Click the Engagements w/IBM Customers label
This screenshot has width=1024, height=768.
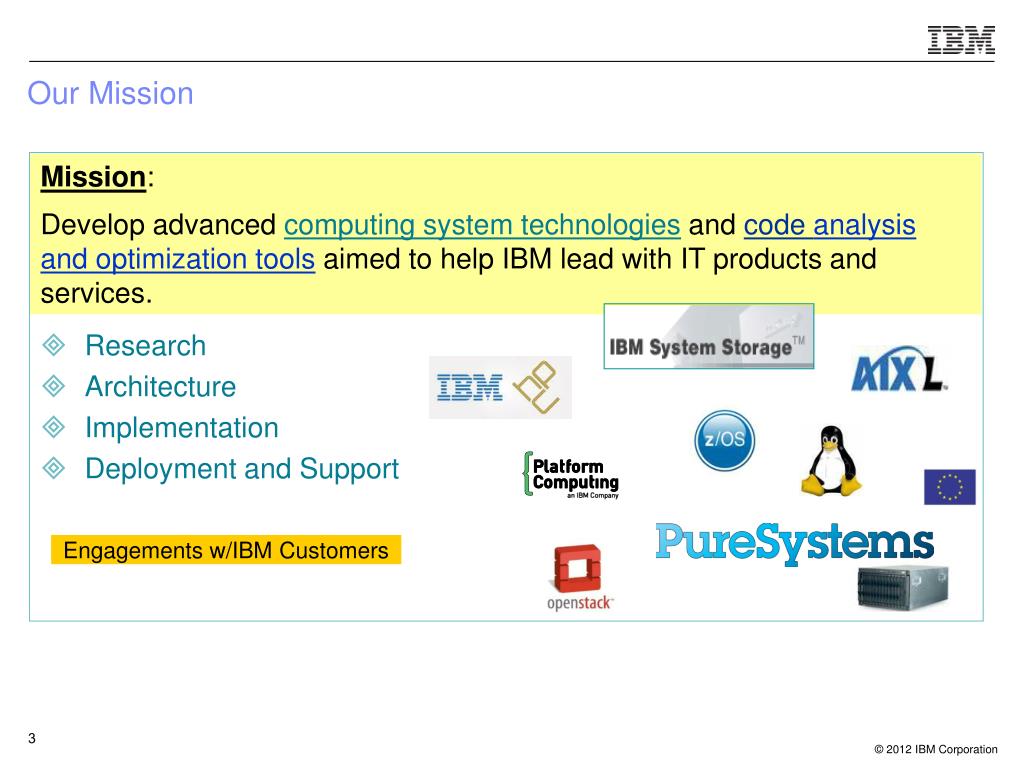pos(226,550)
